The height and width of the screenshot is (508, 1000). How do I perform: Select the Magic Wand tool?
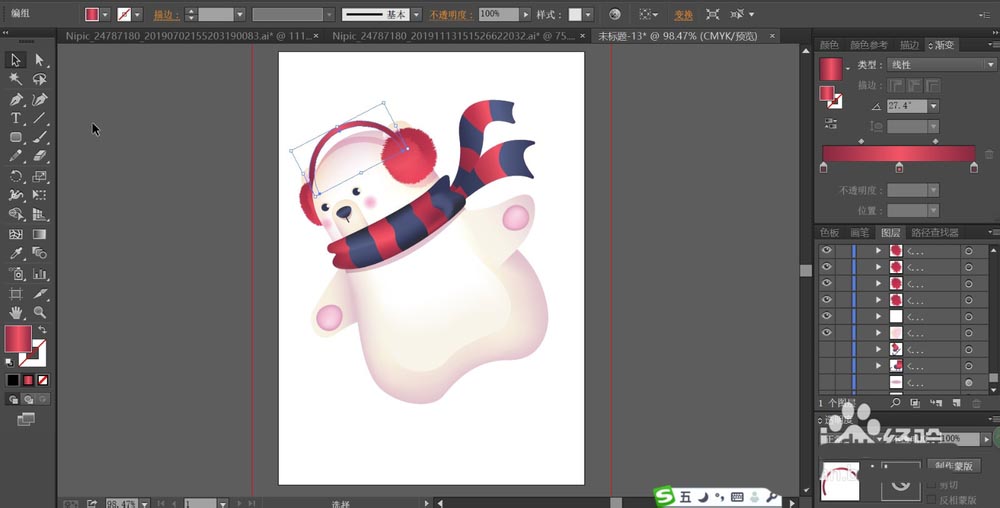[x=16, y=79]
